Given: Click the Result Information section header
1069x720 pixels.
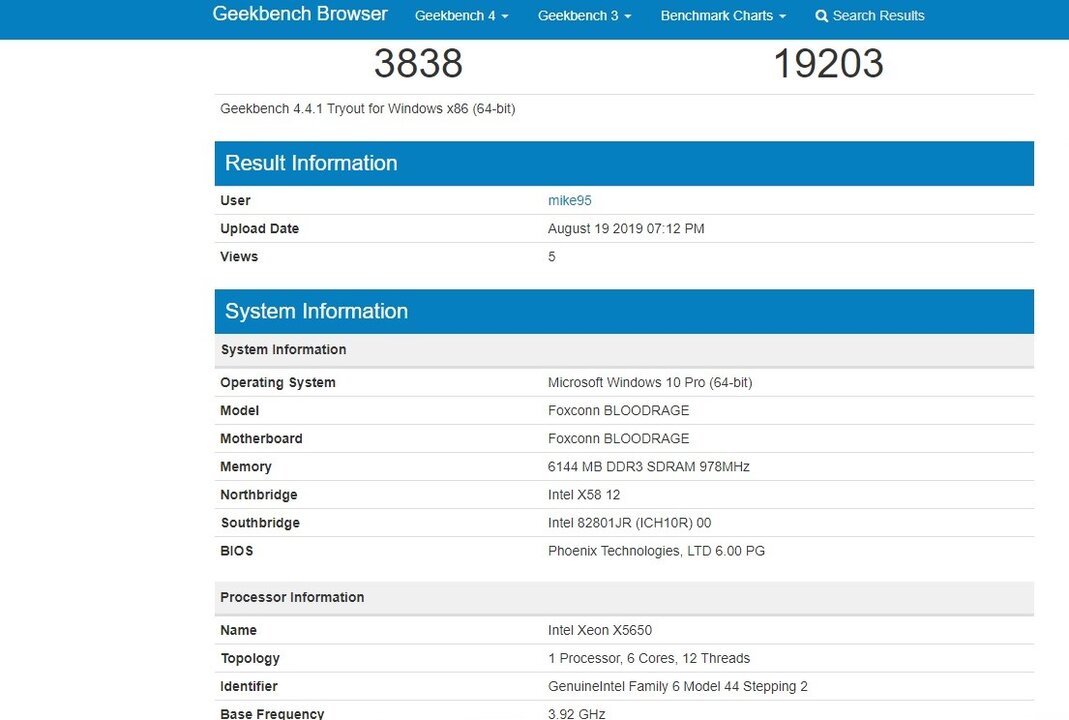Looking at the screenshot, I should 624,164.
